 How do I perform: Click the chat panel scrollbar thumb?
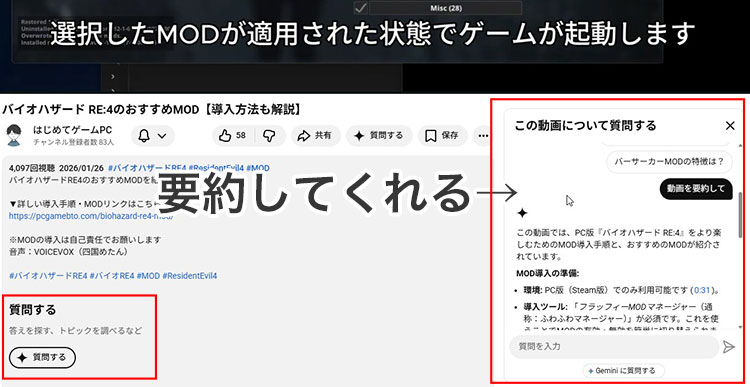(741, 216)
